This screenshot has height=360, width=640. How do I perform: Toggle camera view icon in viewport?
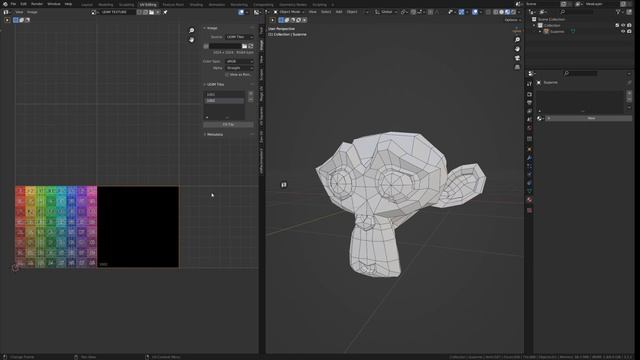[517, 58]
